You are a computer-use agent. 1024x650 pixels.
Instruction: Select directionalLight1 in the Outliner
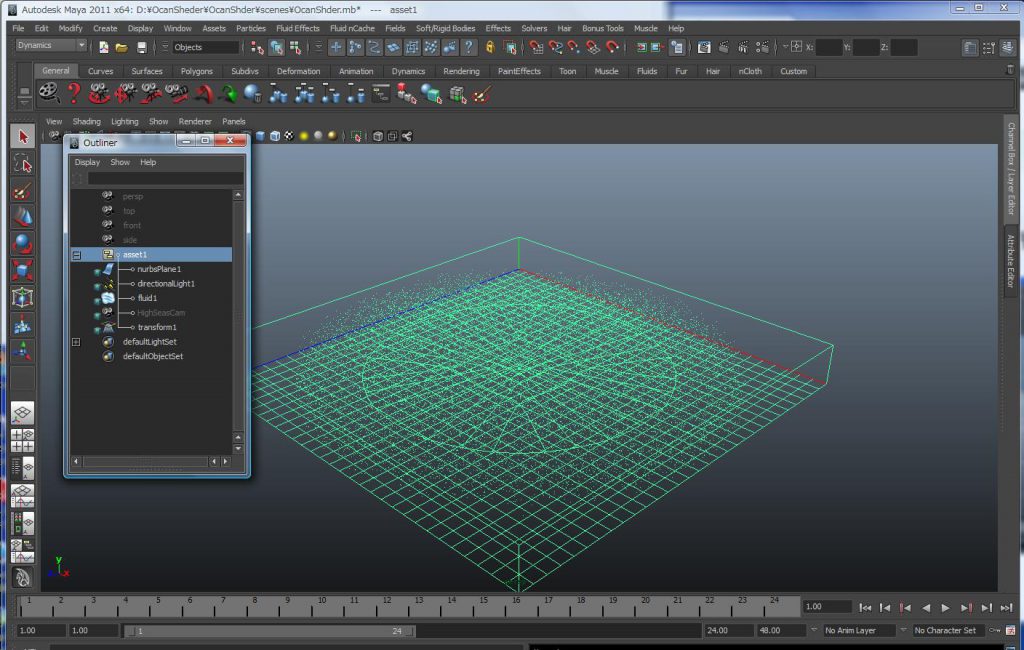click(166, 284)
